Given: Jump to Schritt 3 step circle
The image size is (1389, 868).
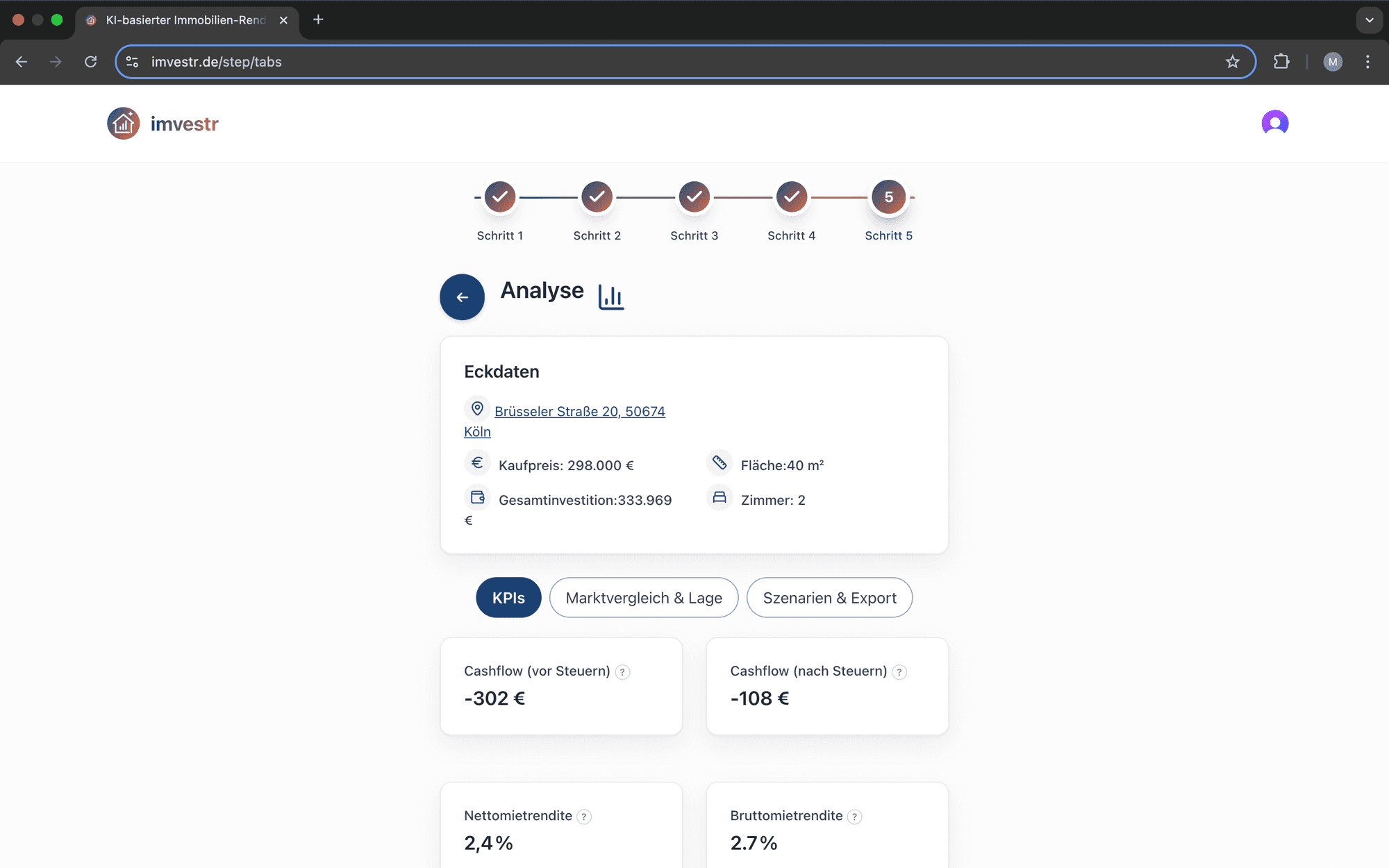Looking at the screenshot, I should [694, 197].
